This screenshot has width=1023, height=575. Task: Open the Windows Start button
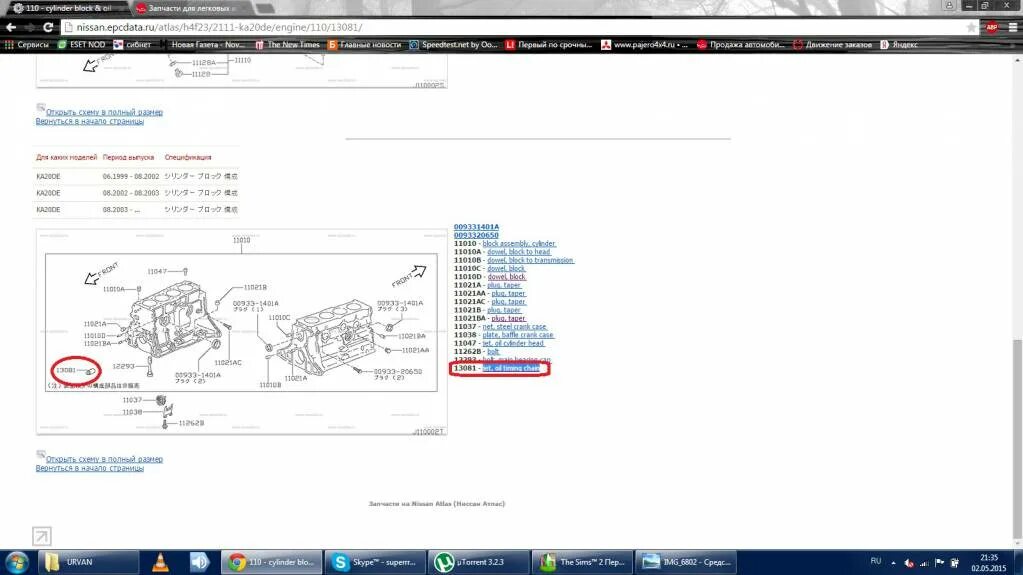click(16, 562)
